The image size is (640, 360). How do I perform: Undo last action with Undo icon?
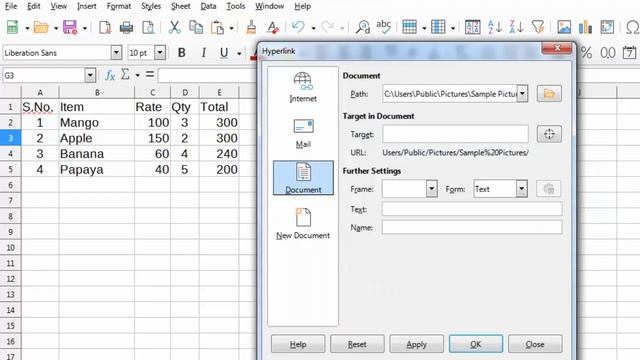[x=299, y=27]
